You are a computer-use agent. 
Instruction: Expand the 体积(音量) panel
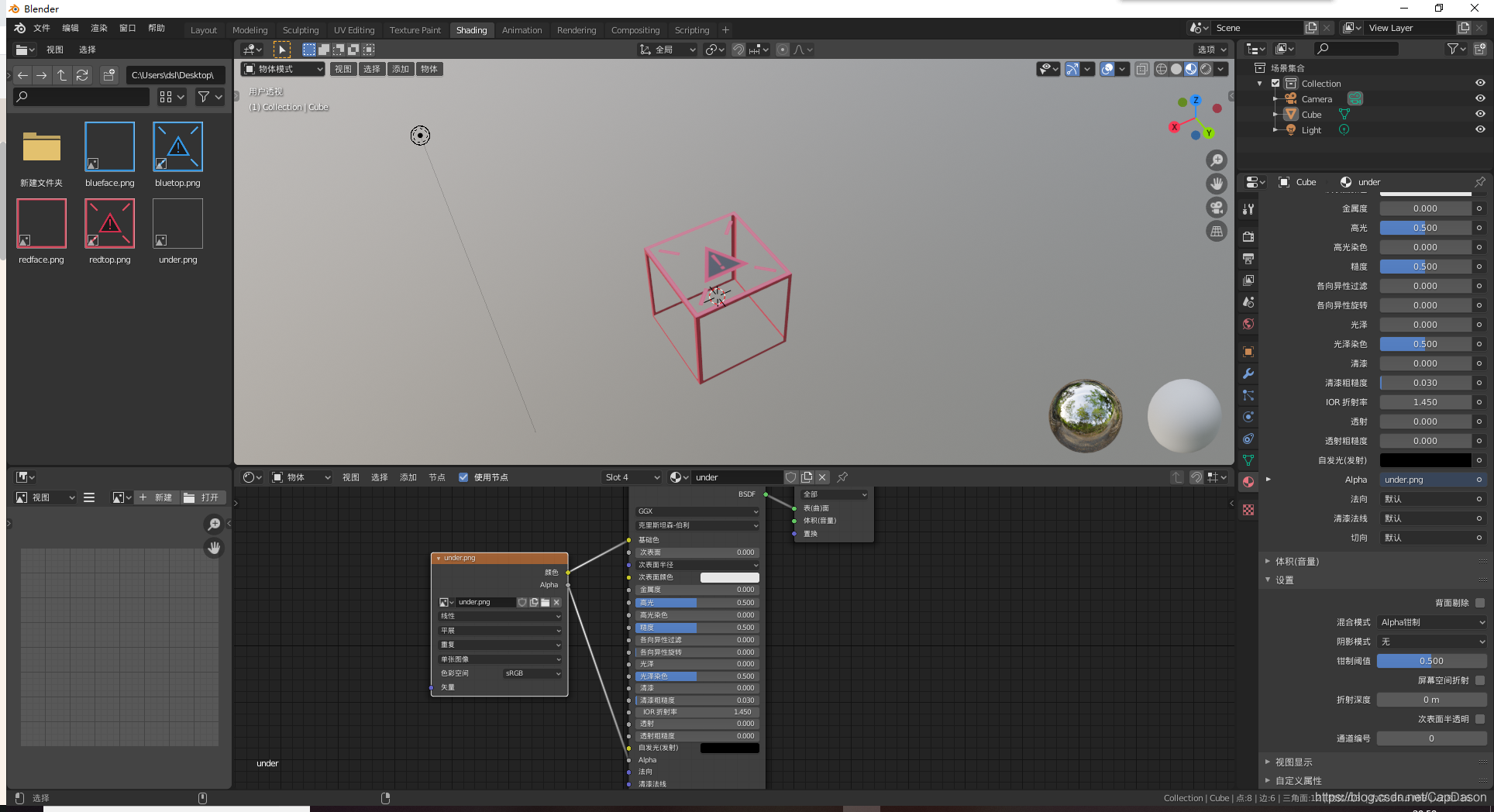click(x=1296, y=561)
